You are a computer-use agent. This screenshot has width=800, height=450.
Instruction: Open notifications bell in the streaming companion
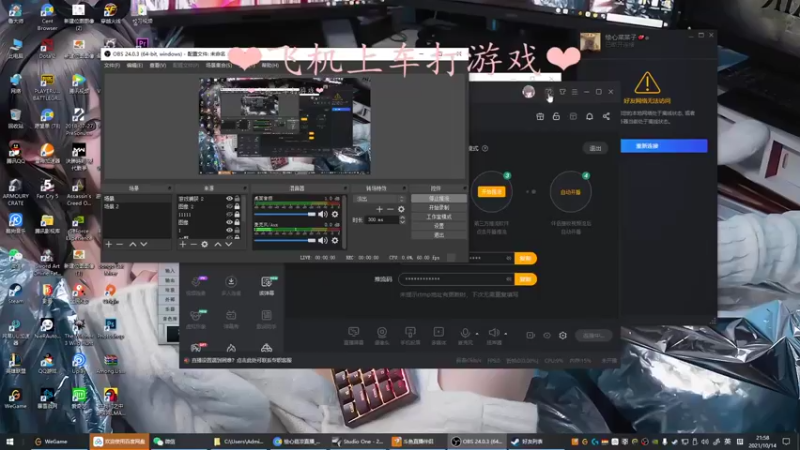[x=589, y=116]
